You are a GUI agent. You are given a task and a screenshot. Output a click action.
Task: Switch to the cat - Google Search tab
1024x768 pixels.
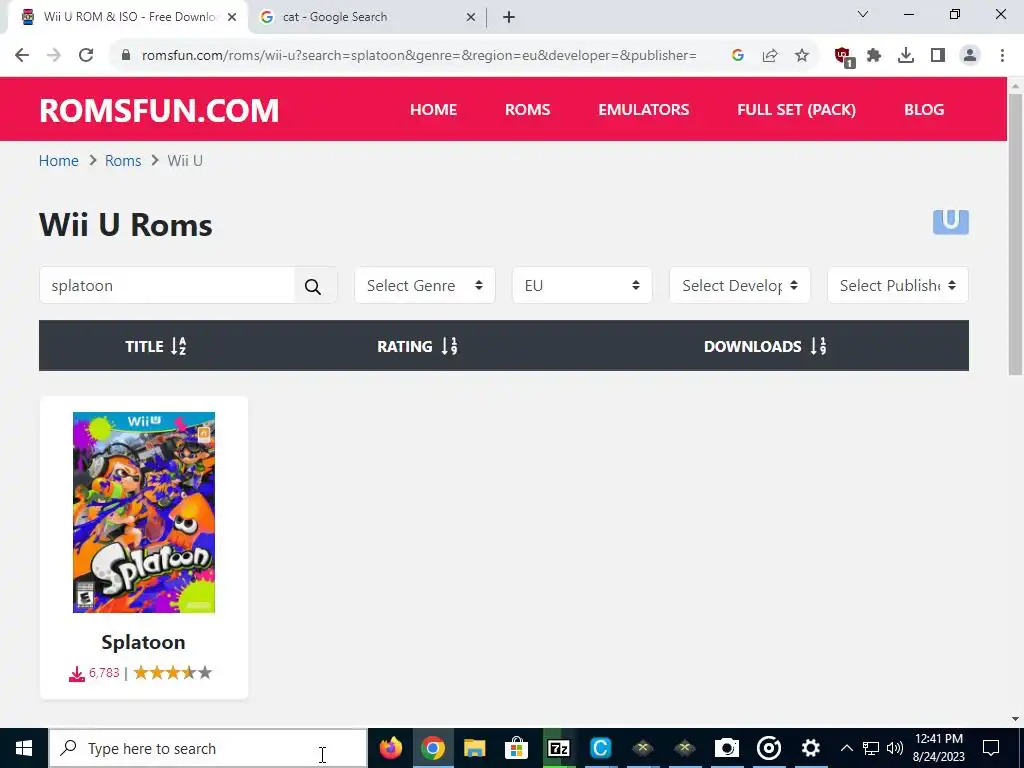368,17
